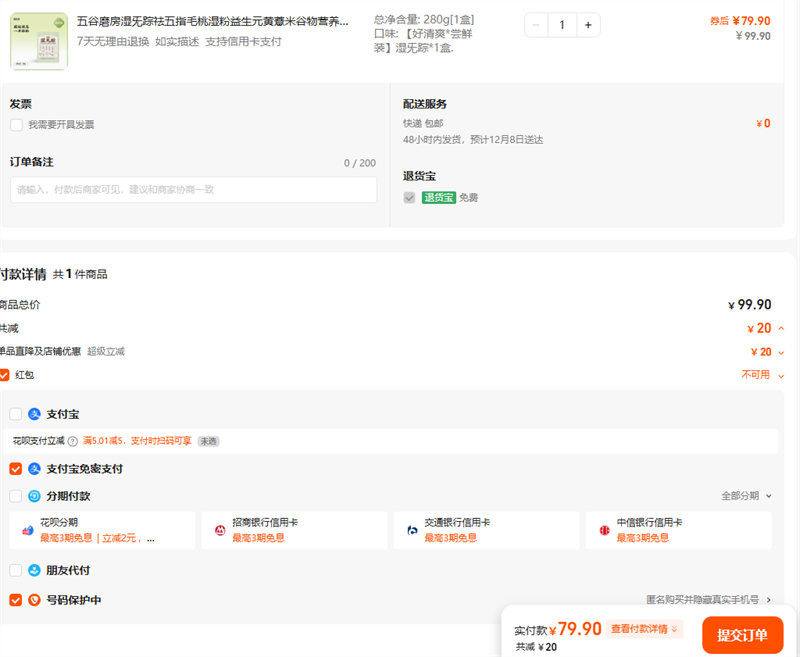Click the 订单备注 order note input field
Image resolution: width=800 pixels, height=657 pixels.
(x=193, y=190)
